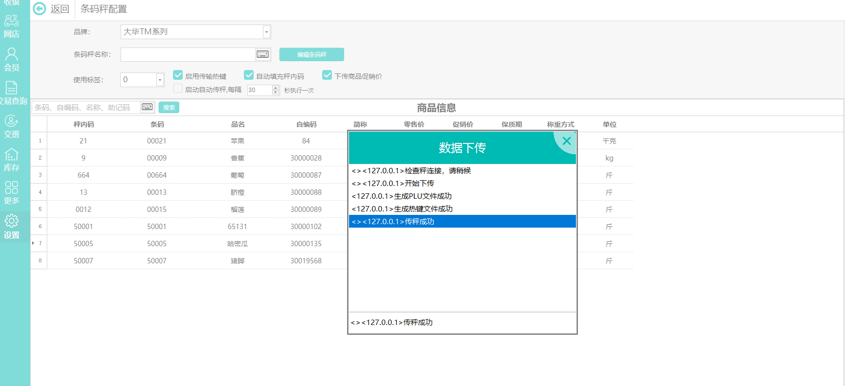
Task: Click the 保质期 column header
Action: [511, 124]
